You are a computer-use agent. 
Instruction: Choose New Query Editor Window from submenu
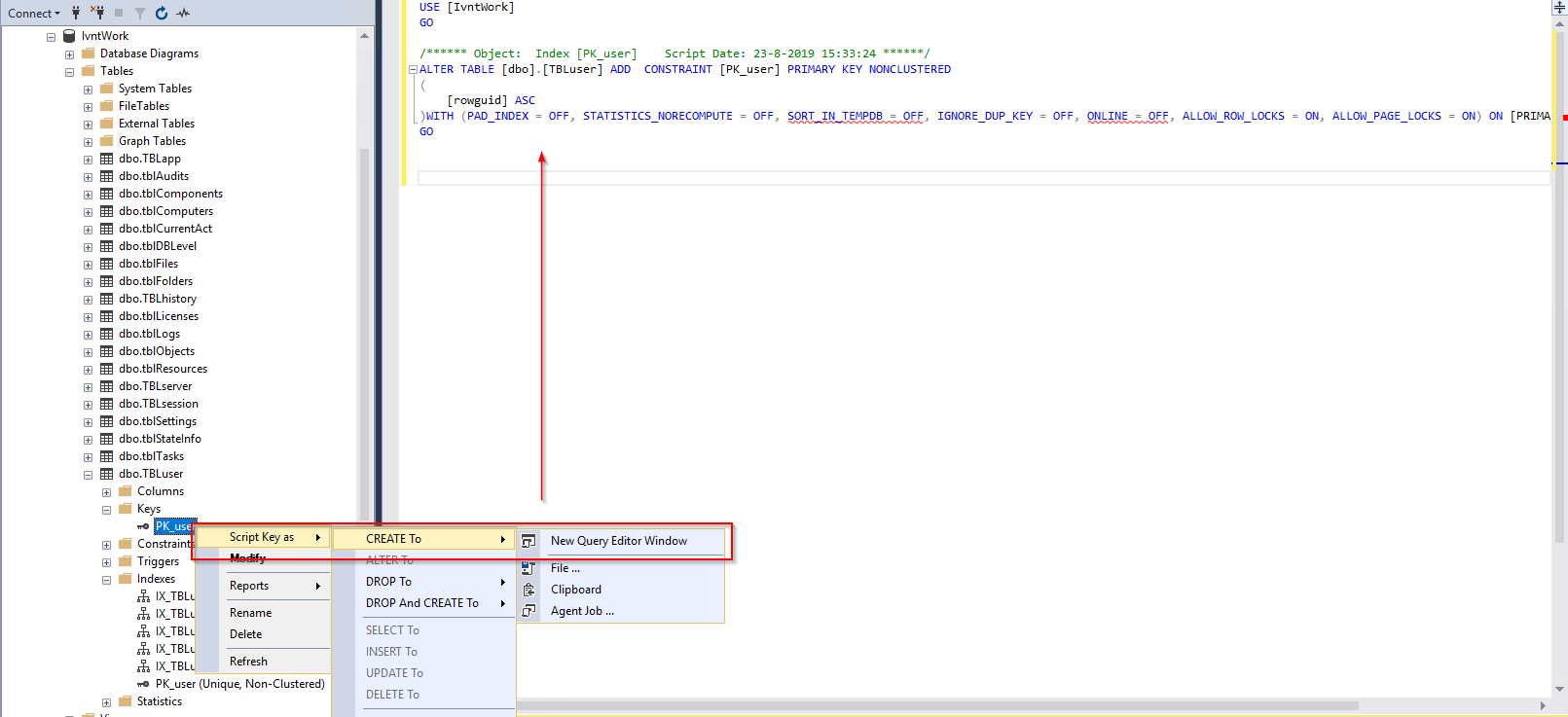(x=618, y=541)
